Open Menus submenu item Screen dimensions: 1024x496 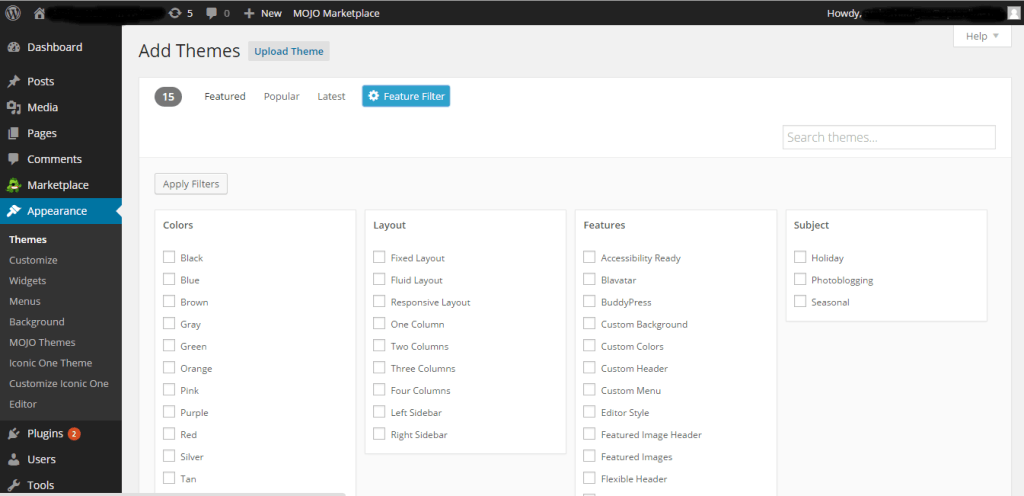pyautogui.click(x=25, y=302)
